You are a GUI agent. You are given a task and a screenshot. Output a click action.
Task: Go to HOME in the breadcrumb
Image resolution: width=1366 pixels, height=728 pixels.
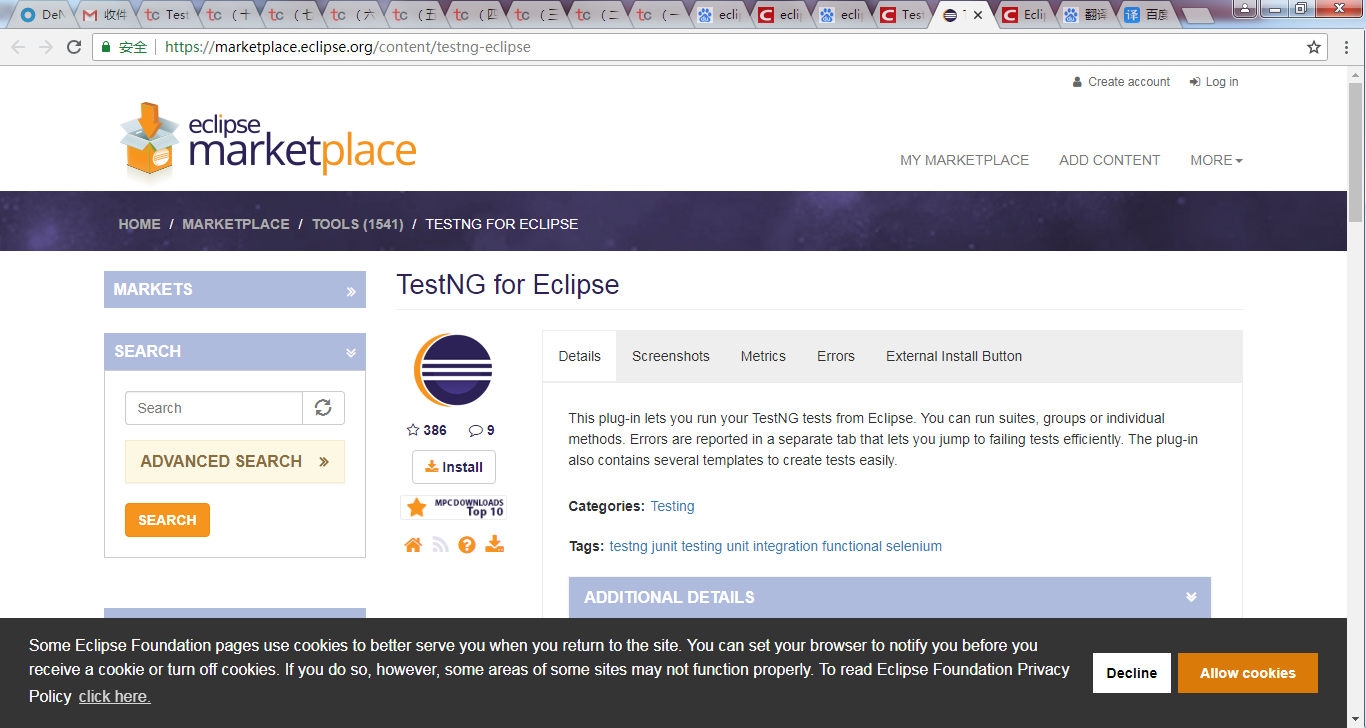coord(139,224)
